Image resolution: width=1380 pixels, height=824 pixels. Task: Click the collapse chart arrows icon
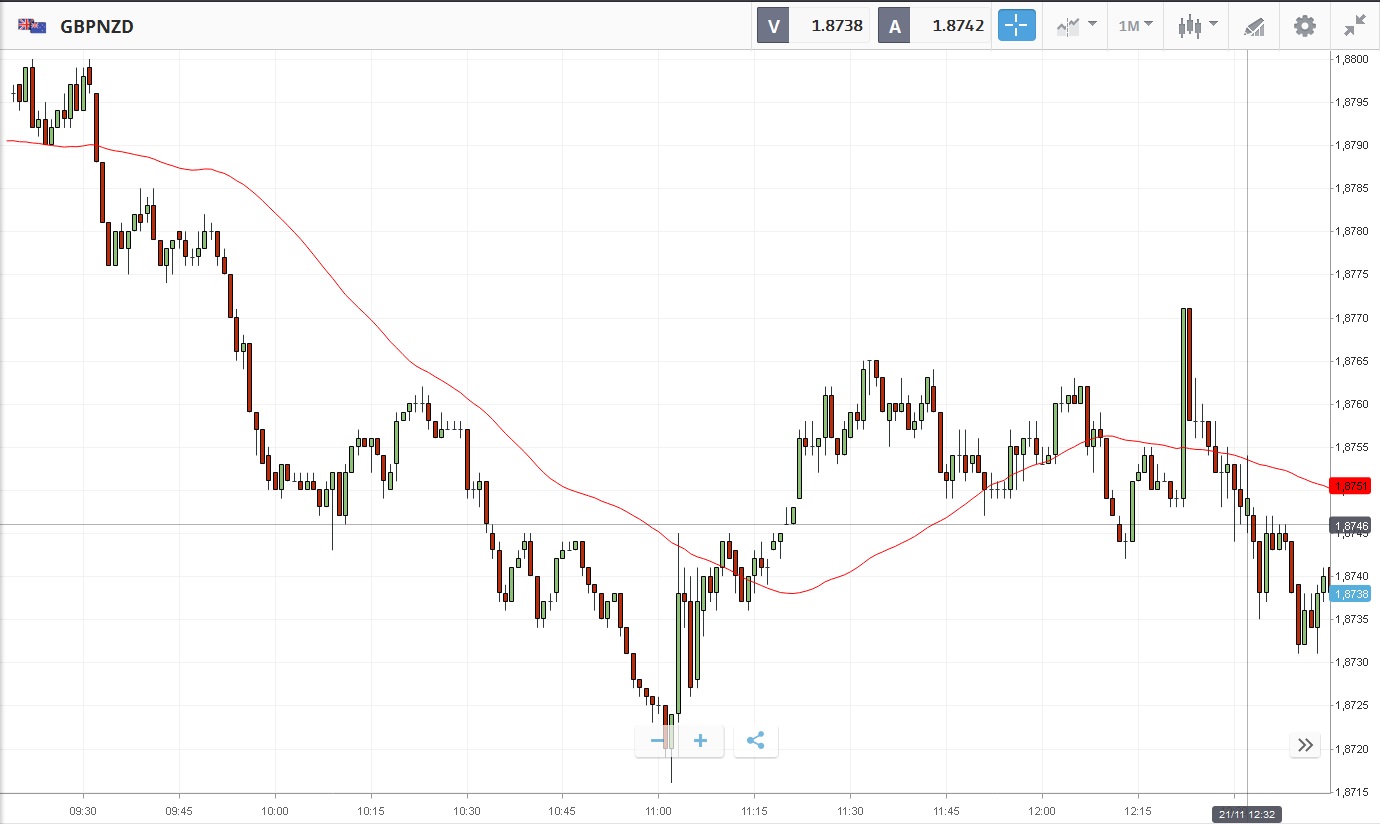tap(1355, 26)
